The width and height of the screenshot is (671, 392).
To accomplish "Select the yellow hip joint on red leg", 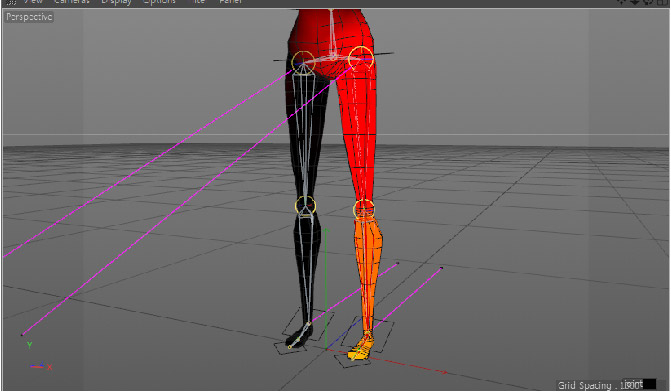I will [361, 57].
